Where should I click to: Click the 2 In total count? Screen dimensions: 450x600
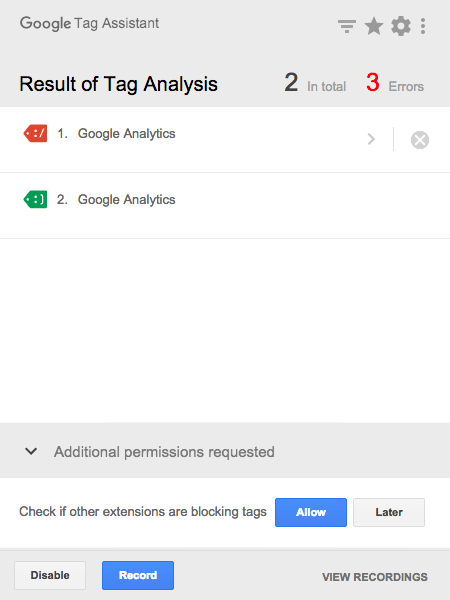click(x=315, y=83)
